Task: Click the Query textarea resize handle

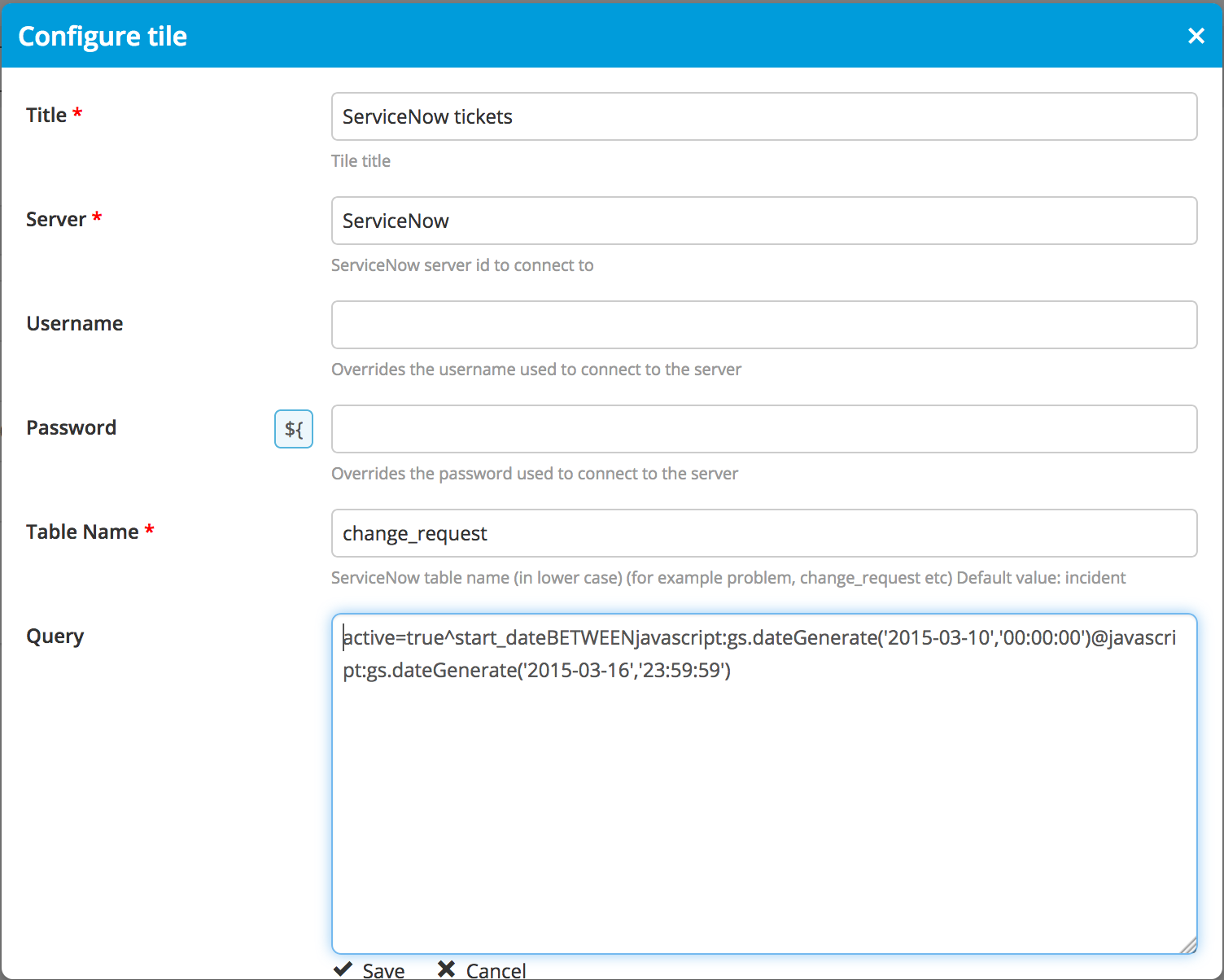Action: point(1188,945)
